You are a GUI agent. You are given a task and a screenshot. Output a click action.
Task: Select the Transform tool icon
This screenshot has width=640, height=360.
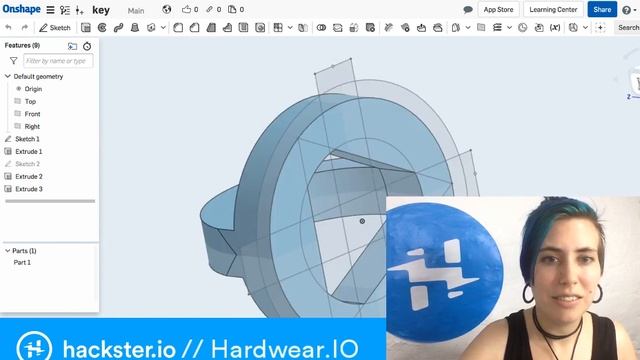(354, 28)
